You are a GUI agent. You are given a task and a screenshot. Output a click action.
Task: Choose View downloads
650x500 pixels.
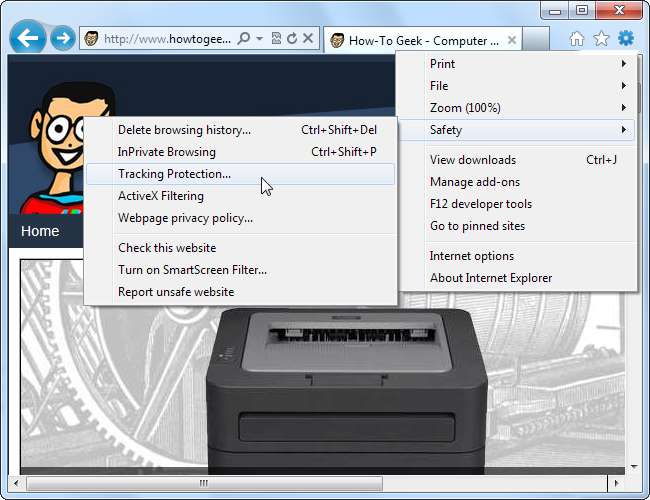coord(517,160)
